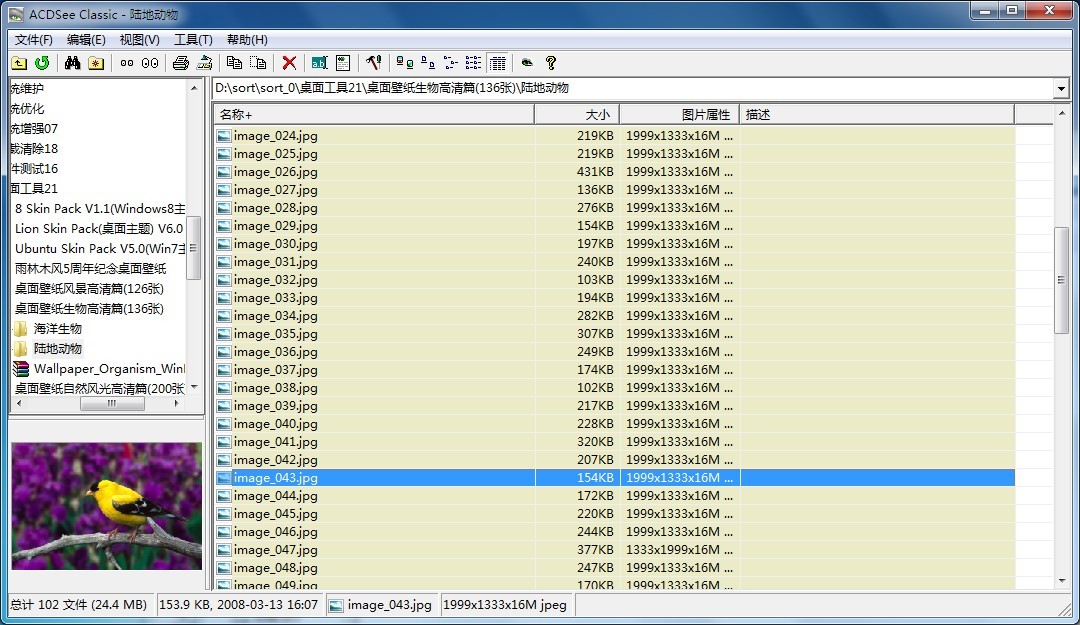Viewport: 1080px width, 625px height.
Task: Click the rename 'ab' toolbar icon
Action: coord(319,63)
